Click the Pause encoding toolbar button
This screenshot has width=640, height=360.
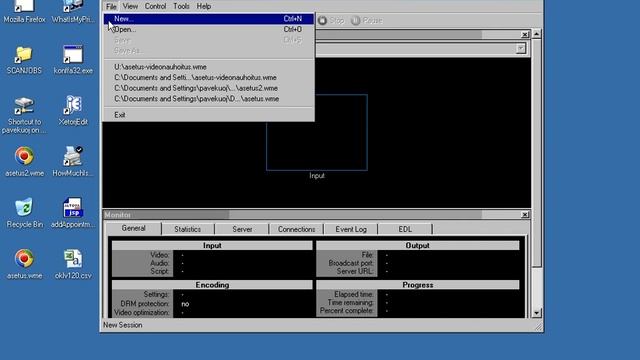[x=367, y=20]
